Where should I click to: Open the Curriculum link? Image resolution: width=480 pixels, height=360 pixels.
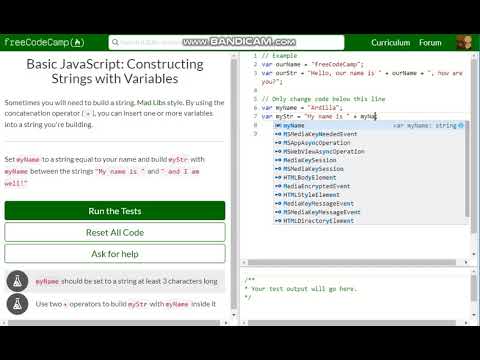point(391,43)
